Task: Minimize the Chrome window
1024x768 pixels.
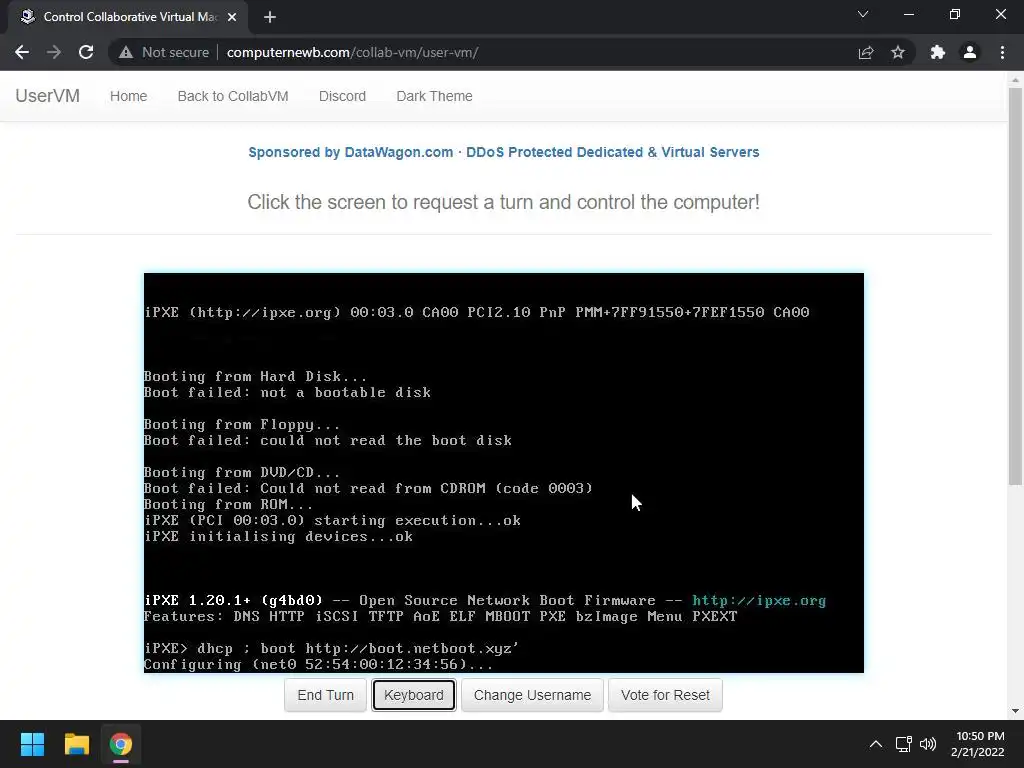Action: tap(908, 14)
